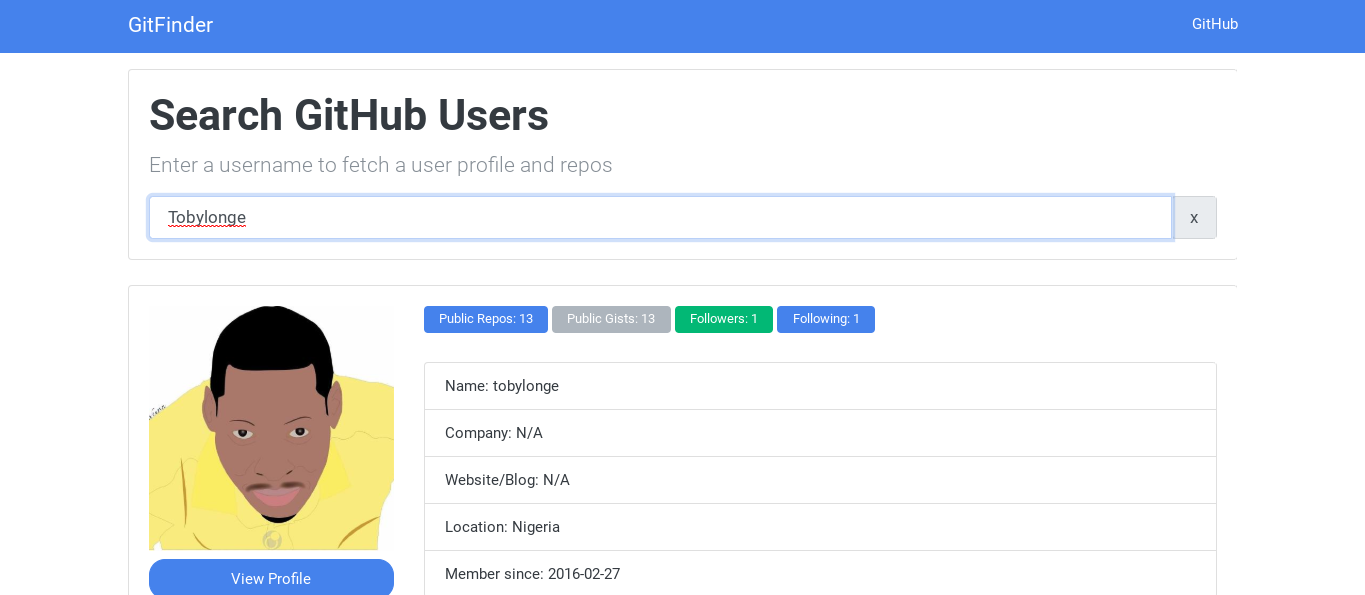Clear the search with the x button
Image resolution: width=1365 pixels, height=595 pixels.
[x=1194, y=217]
